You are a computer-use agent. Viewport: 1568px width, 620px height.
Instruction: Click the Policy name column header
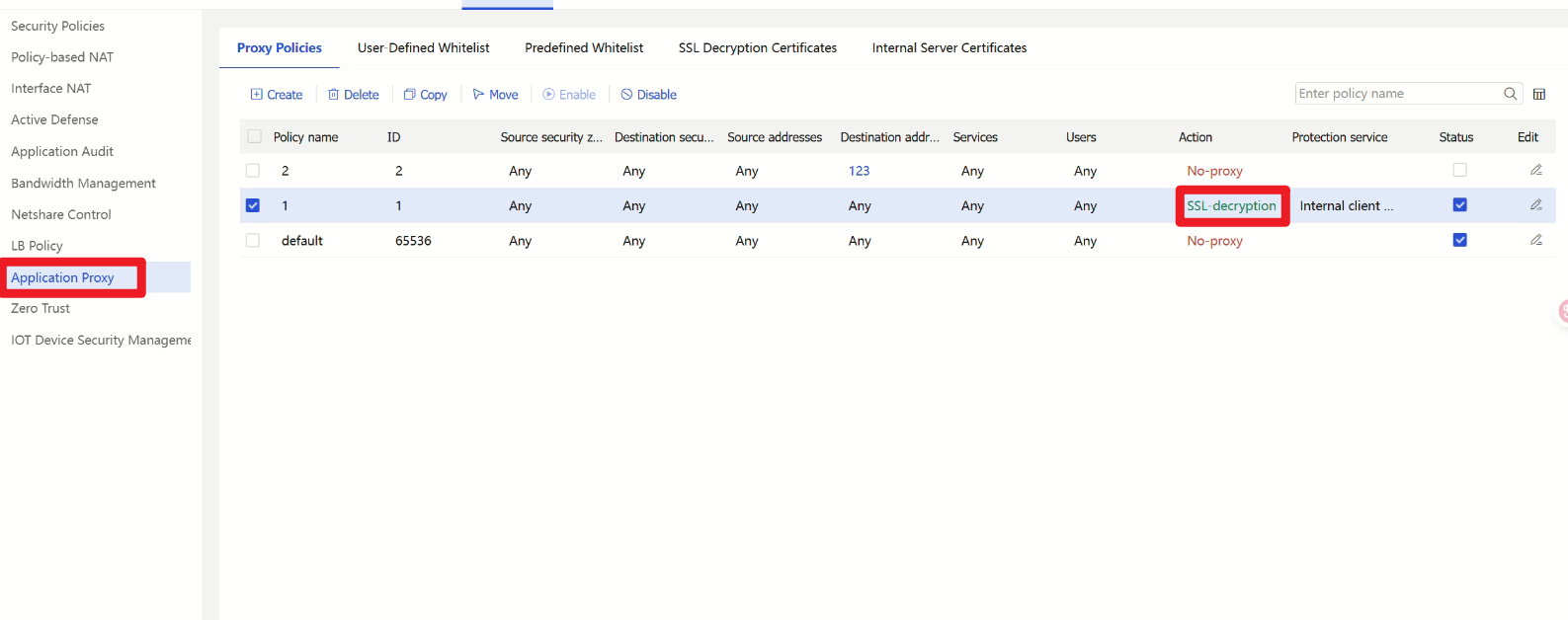(x=305, y=137)
